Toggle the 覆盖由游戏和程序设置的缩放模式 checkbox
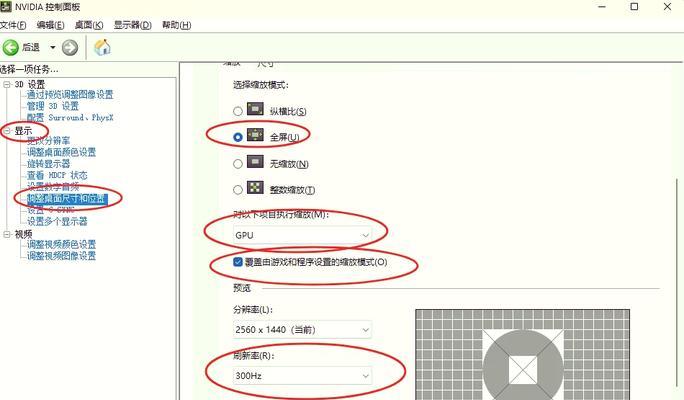 (x=238, y=262)
